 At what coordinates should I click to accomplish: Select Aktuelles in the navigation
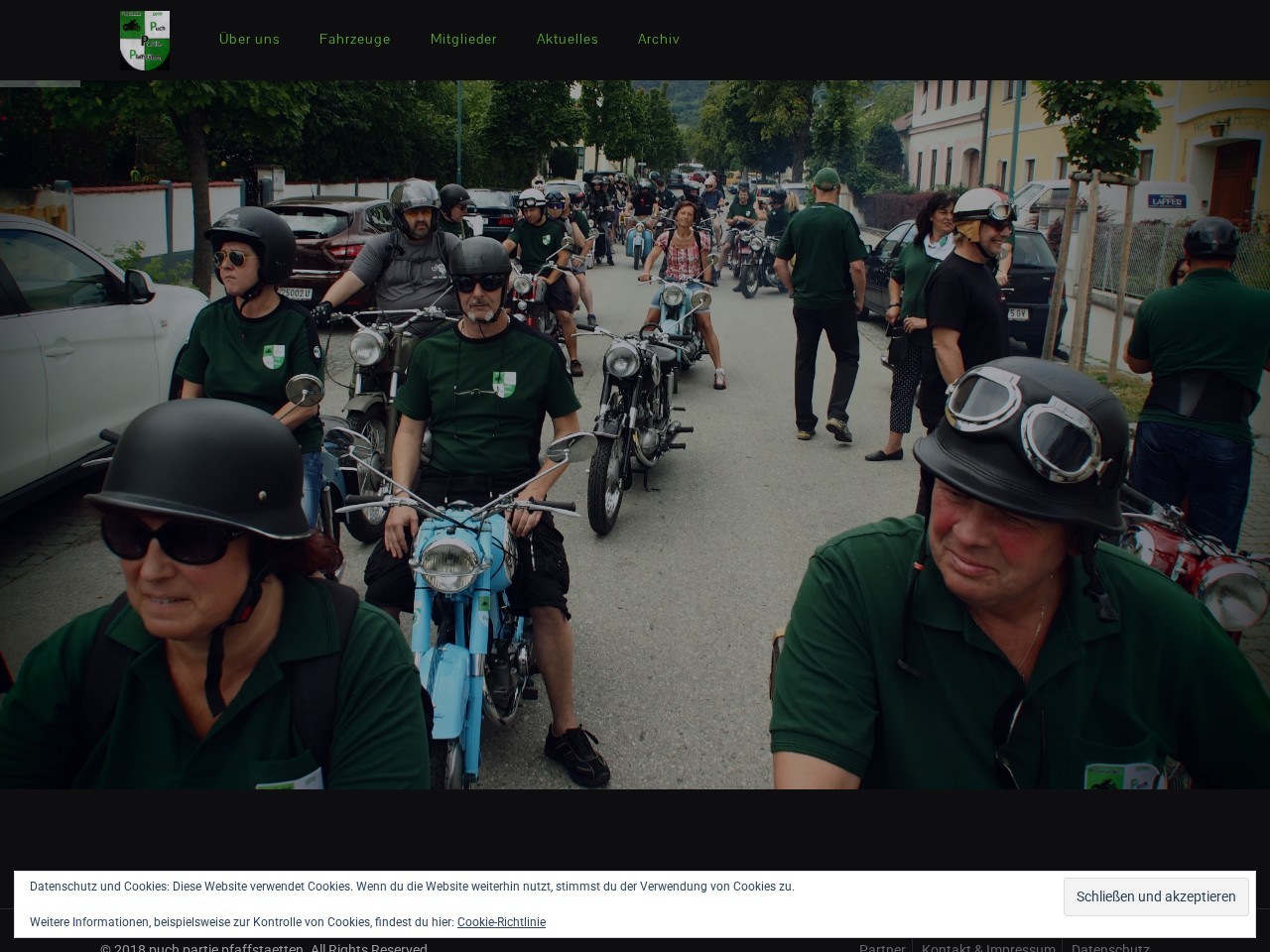pyautogui.click(x=567, y=39)
